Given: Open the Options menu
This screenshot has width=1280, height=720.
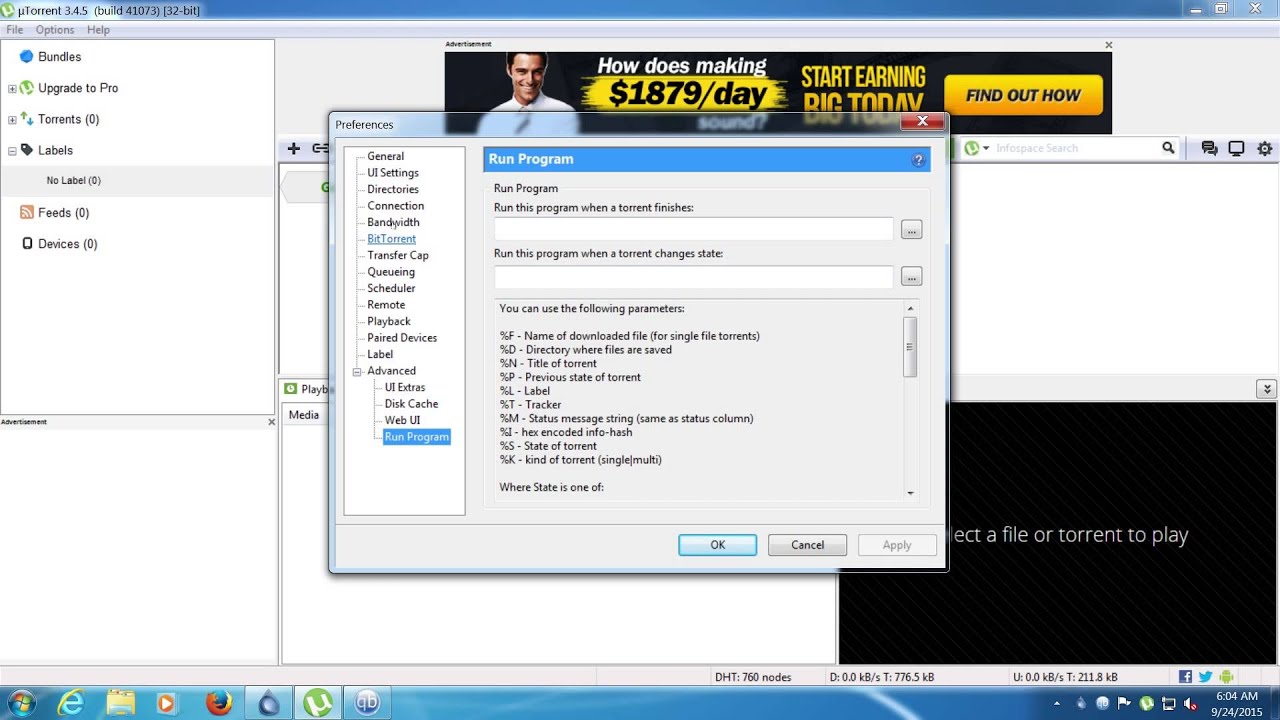Looking at the screenshot, I should 55,30.
